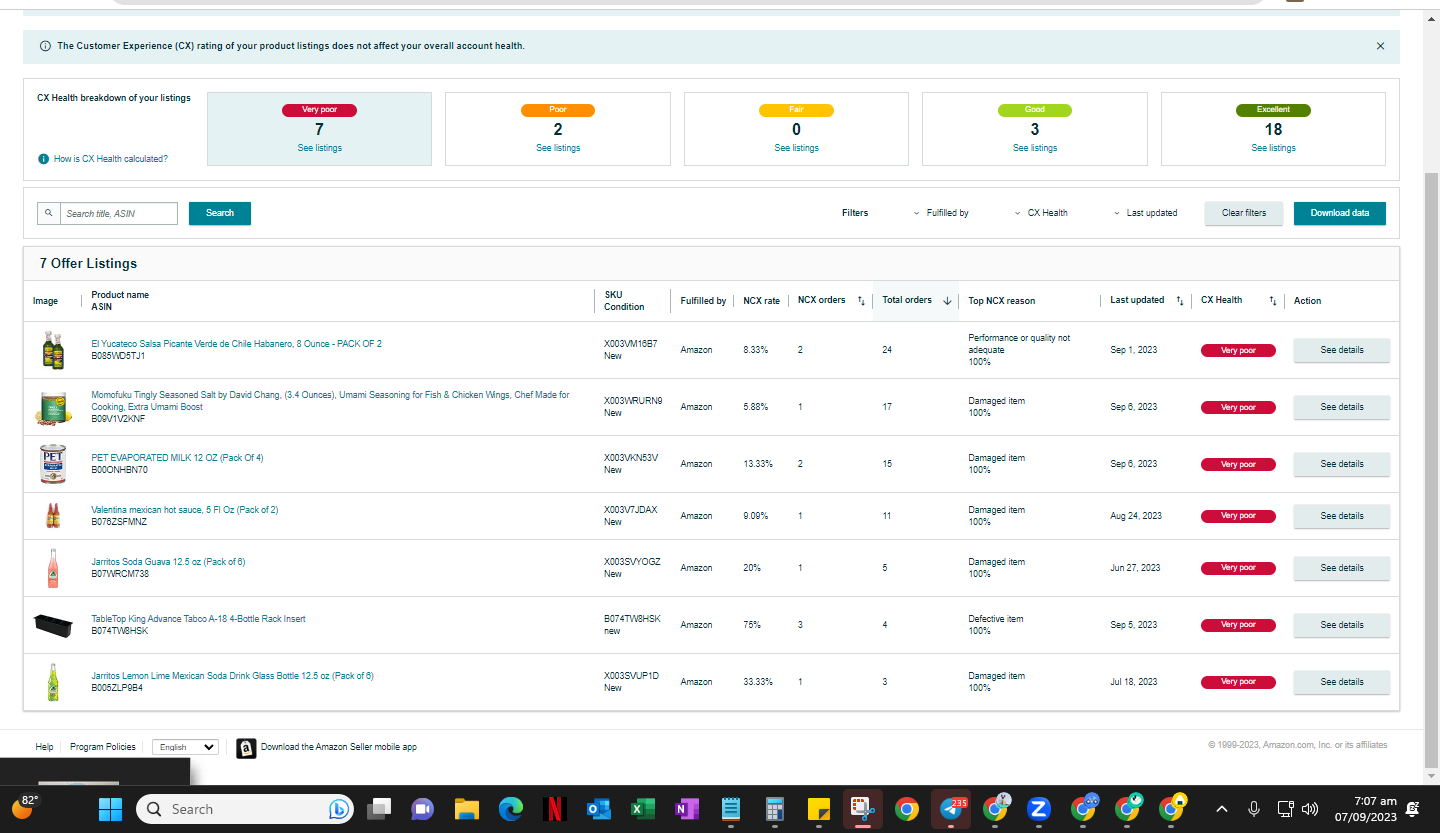The height and width of the screenshot is (833, 1440).
Task: Click the ASIN text B00ONHBN70
Action: (119, 470)
